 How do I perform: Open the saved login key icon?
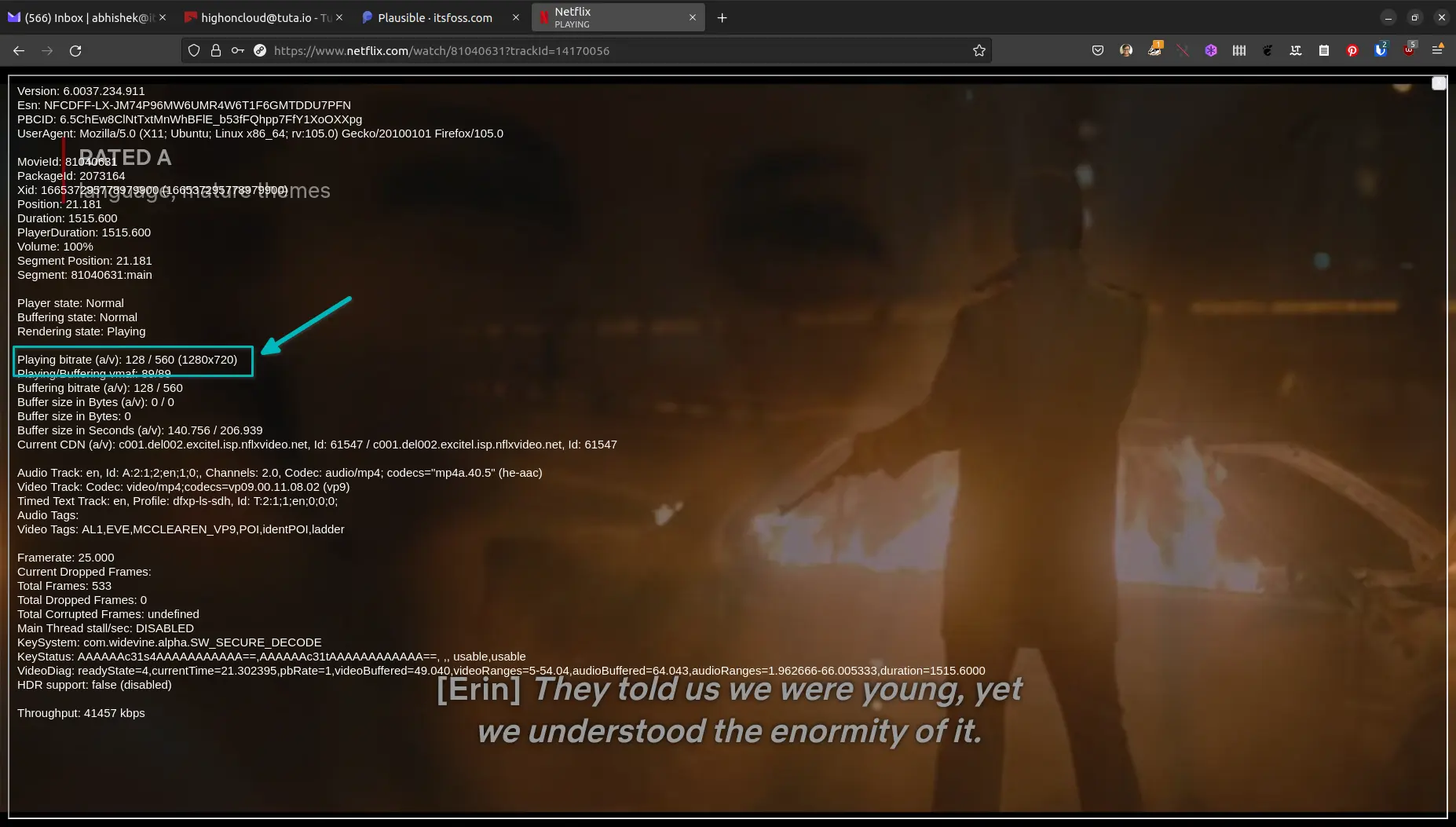pyautogui.click(x=237, y=51)
